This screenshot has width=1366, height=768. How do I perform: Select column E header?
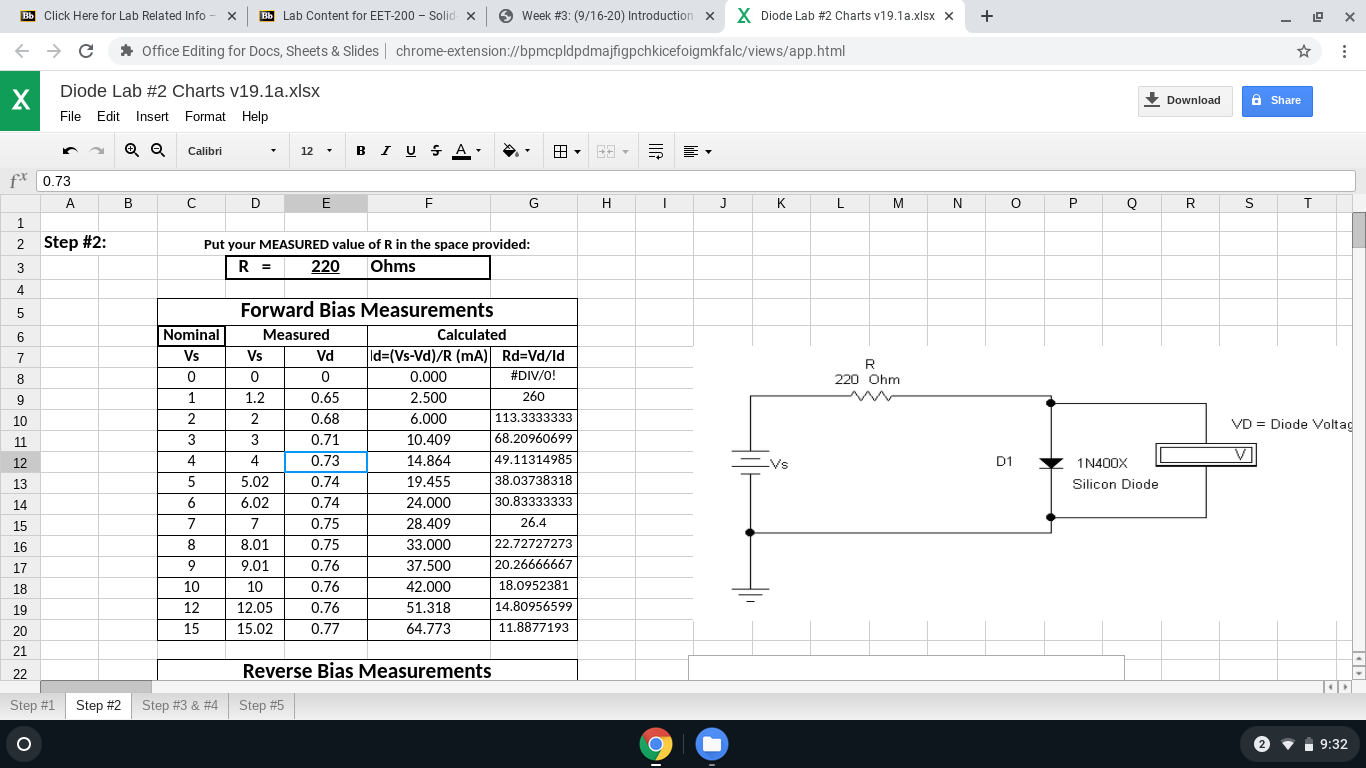coord(326,203)
